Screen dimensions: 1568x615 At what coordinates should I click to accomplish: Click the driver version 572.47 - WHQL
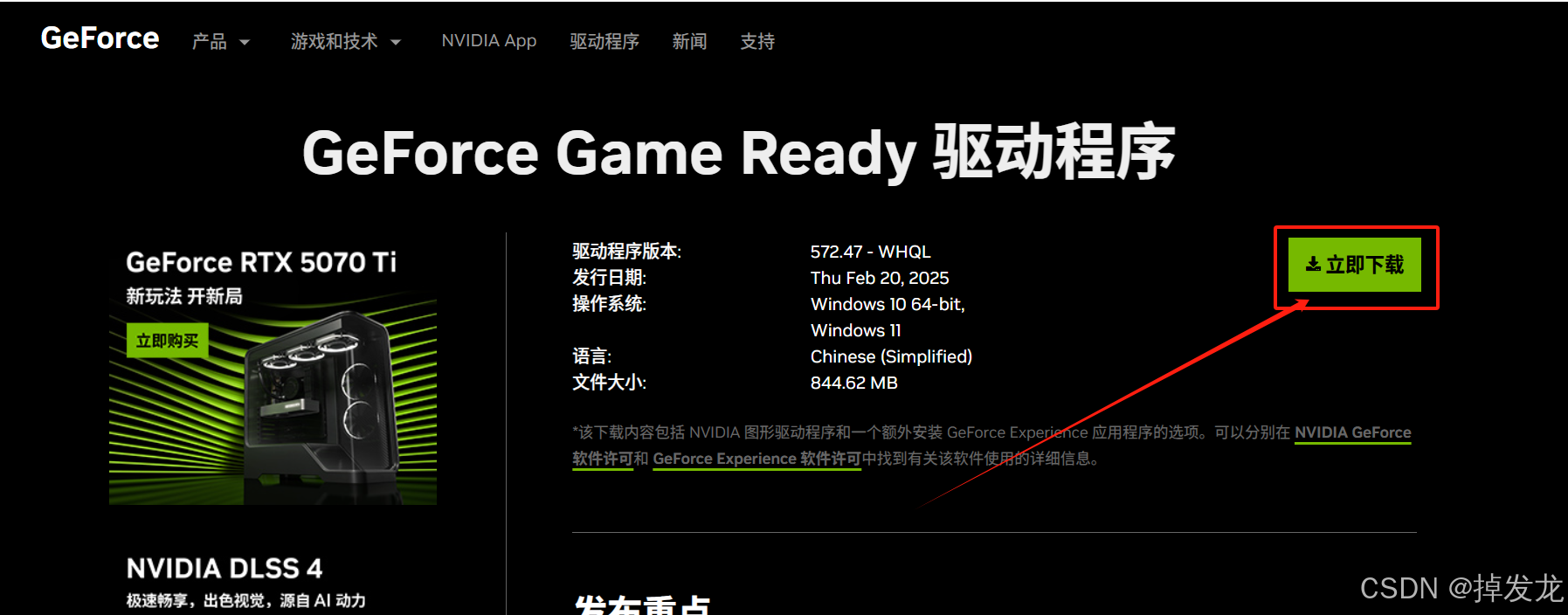(x=870, y=252)
